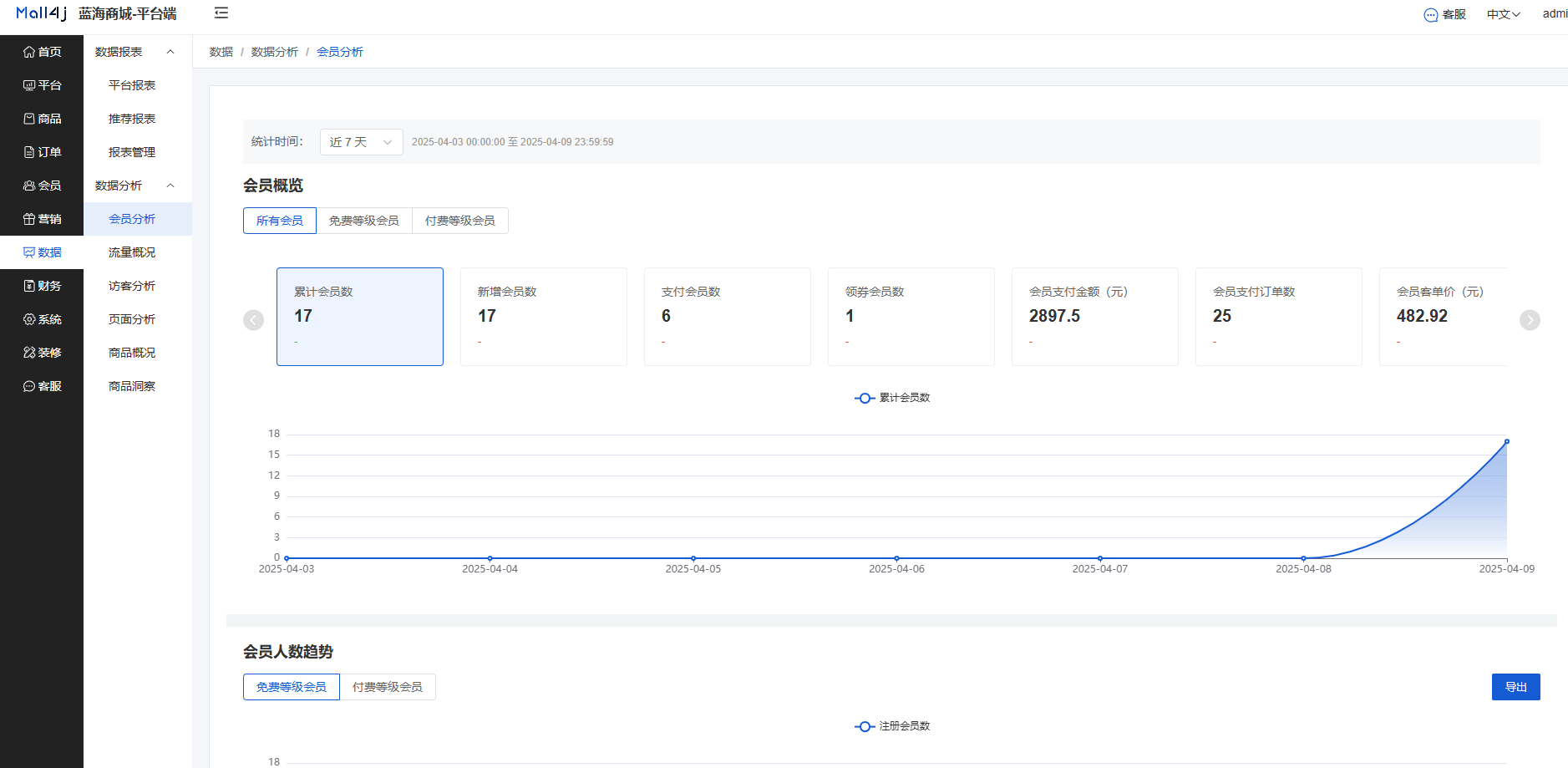This screenshot has width=1568, height=768.
Task: Click the product icon next to 商品
Action: [29, 119]
